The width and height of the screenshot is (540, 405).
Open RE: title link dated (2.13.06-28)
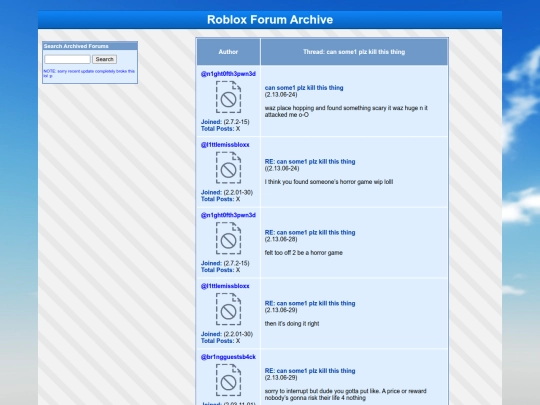310,232
